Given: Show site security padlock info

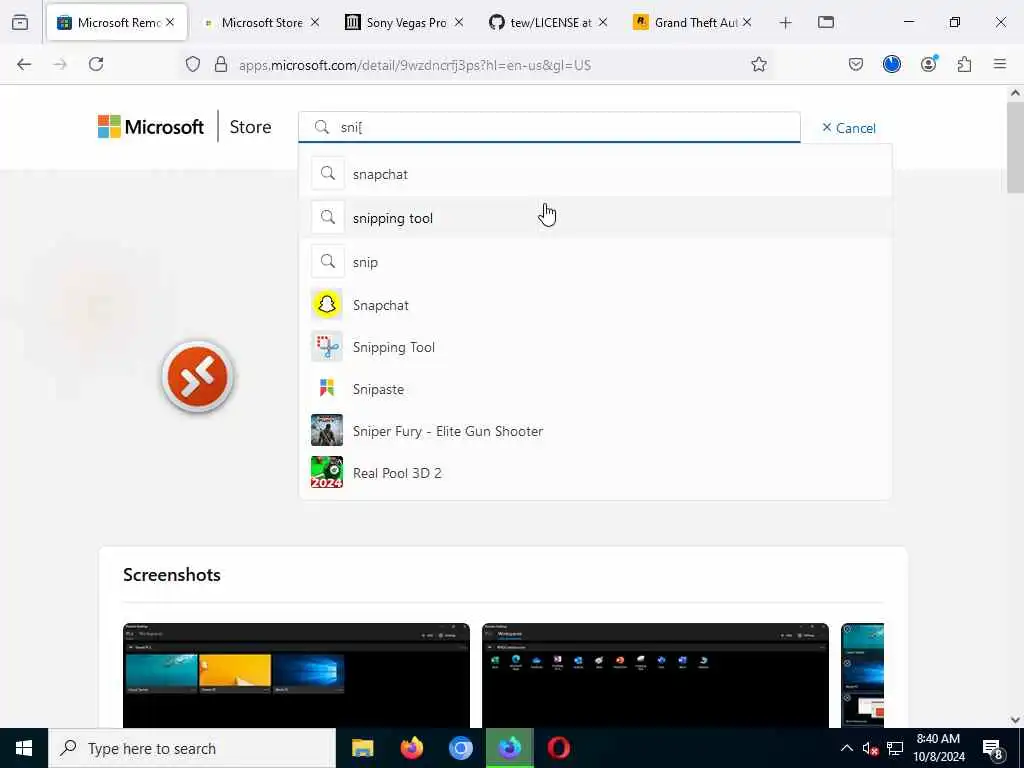Looking at the screenshot, I should [221, 64].
